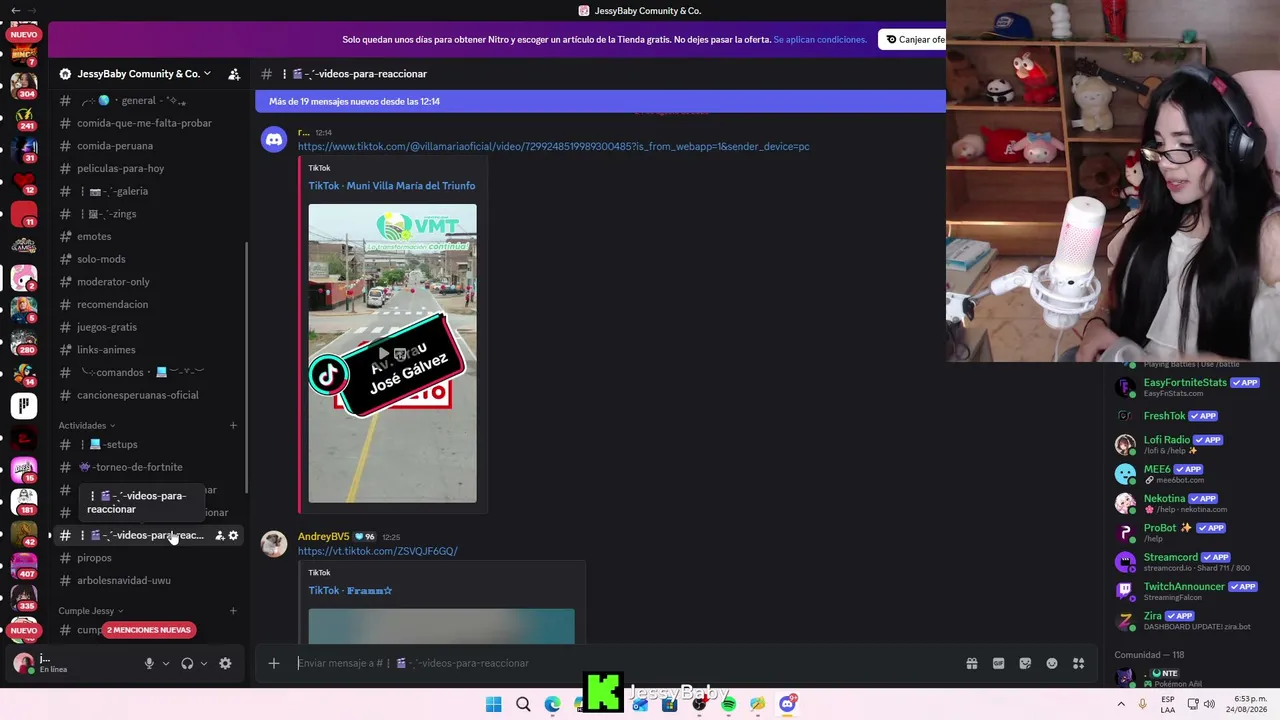Open the arbolesnavidad-uwu channel
Image resolution: width=1280 pixels, height=720 pixels.
click(x=145, y=580)
